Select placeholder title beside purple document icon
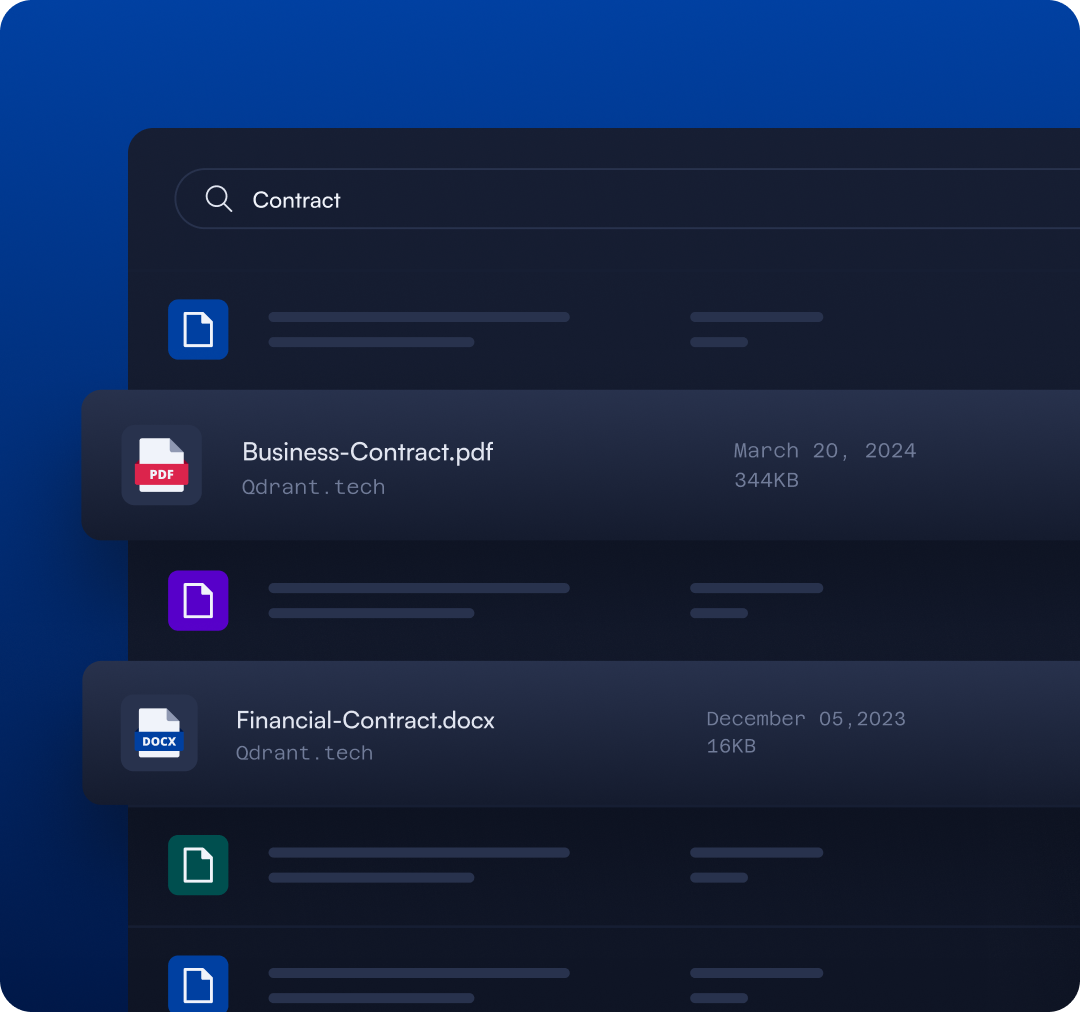1080x1012 pixels. 418,588
